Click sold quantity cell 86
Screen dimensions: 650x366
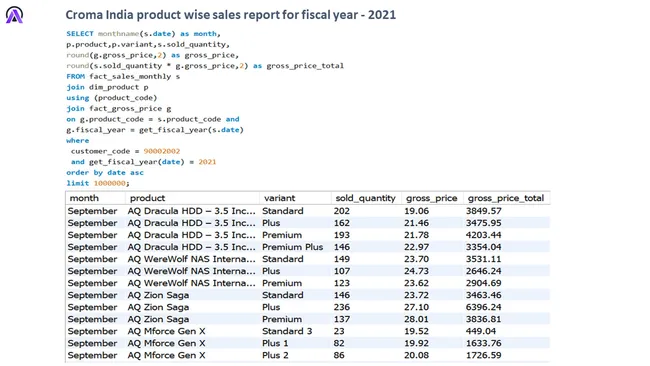(339, 355)
